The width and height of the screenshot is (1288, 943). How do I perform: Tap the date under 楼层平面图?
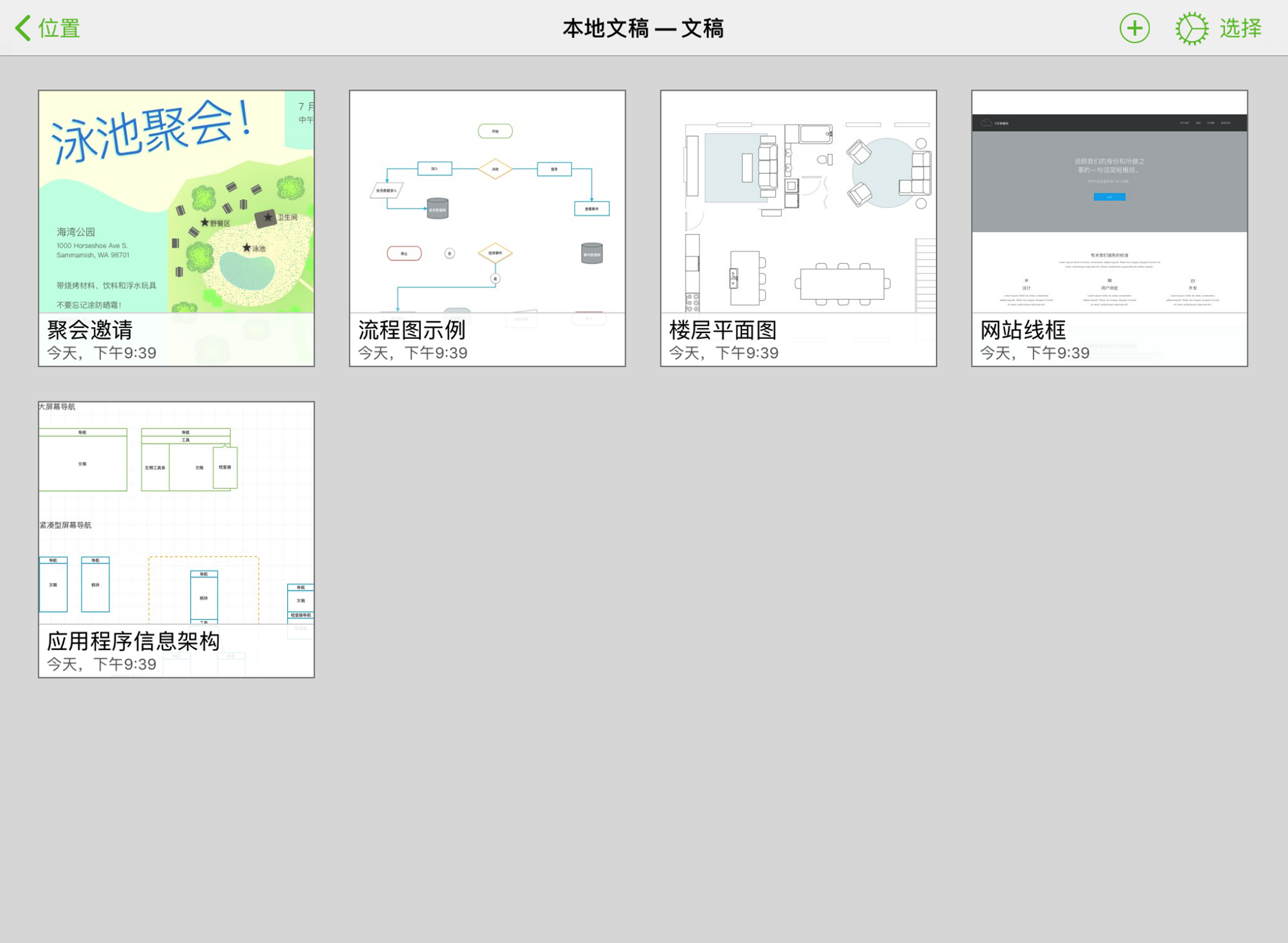(x=723, y=353)
